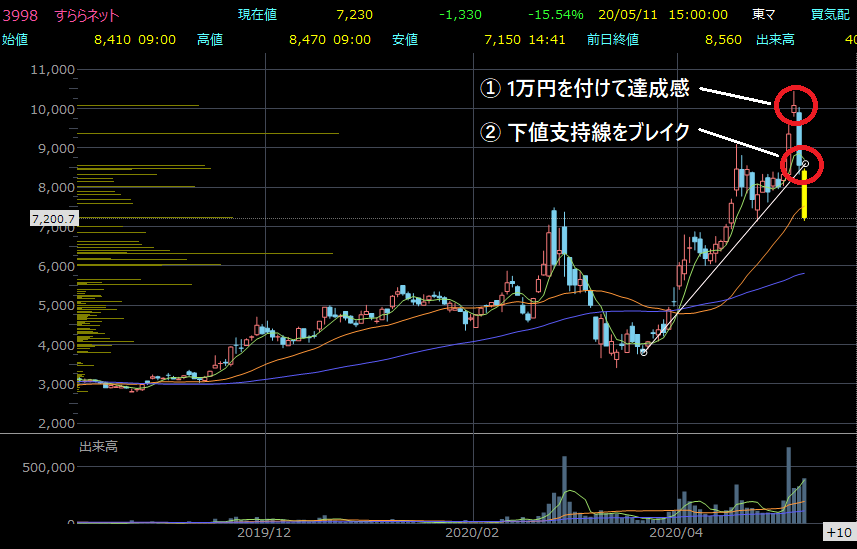Click the 2020/04 date label
Screen dimensions: 857x549
pyautogui.click(x=678, y=534)
